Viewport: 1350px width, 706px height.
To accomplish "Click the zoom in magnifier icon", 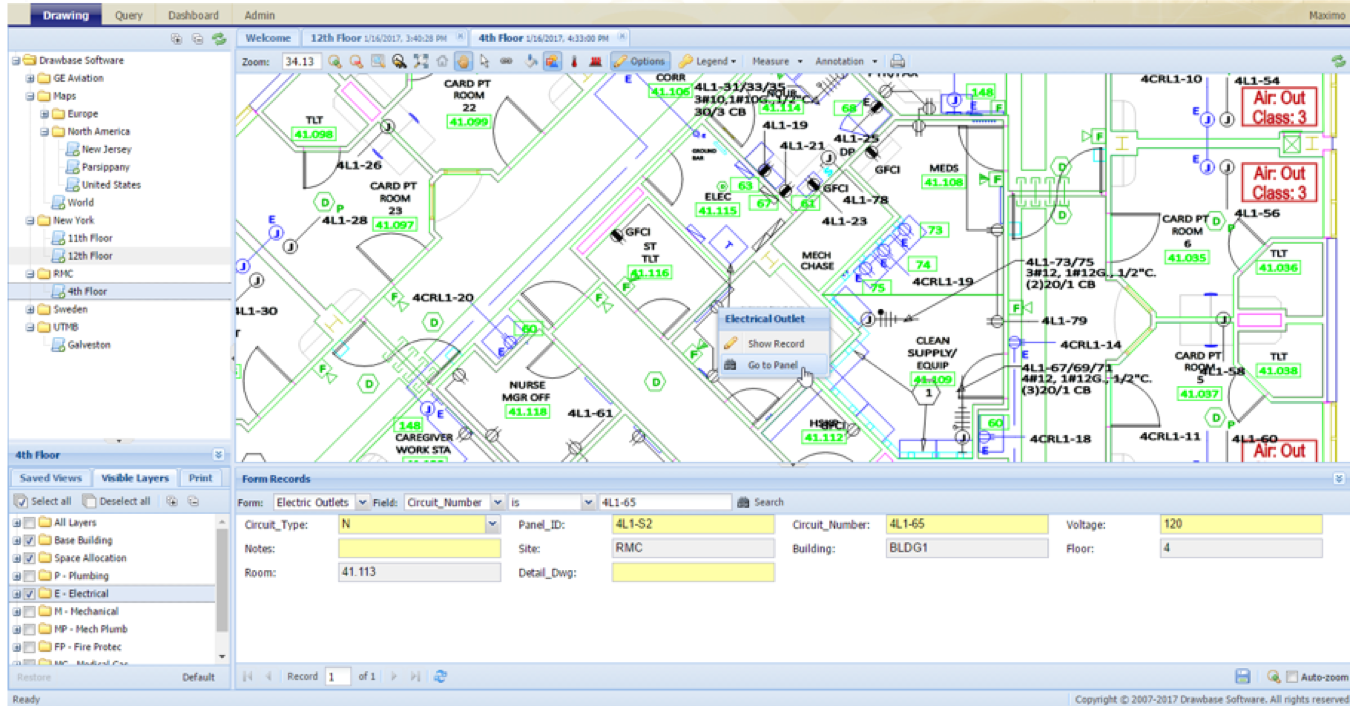I will click(x=334, y=62).
